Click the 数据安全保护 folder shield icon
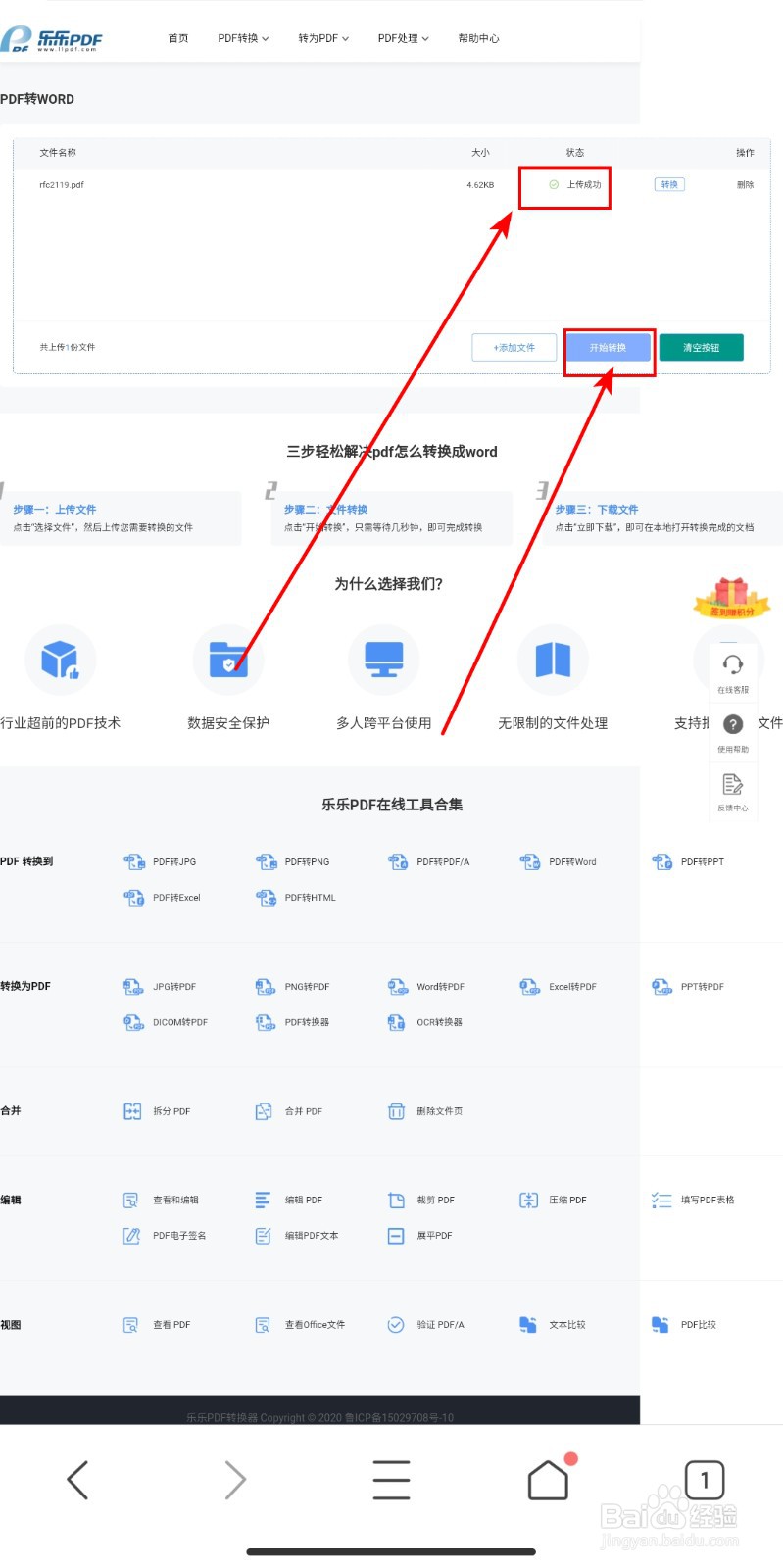 click(228, 660)
